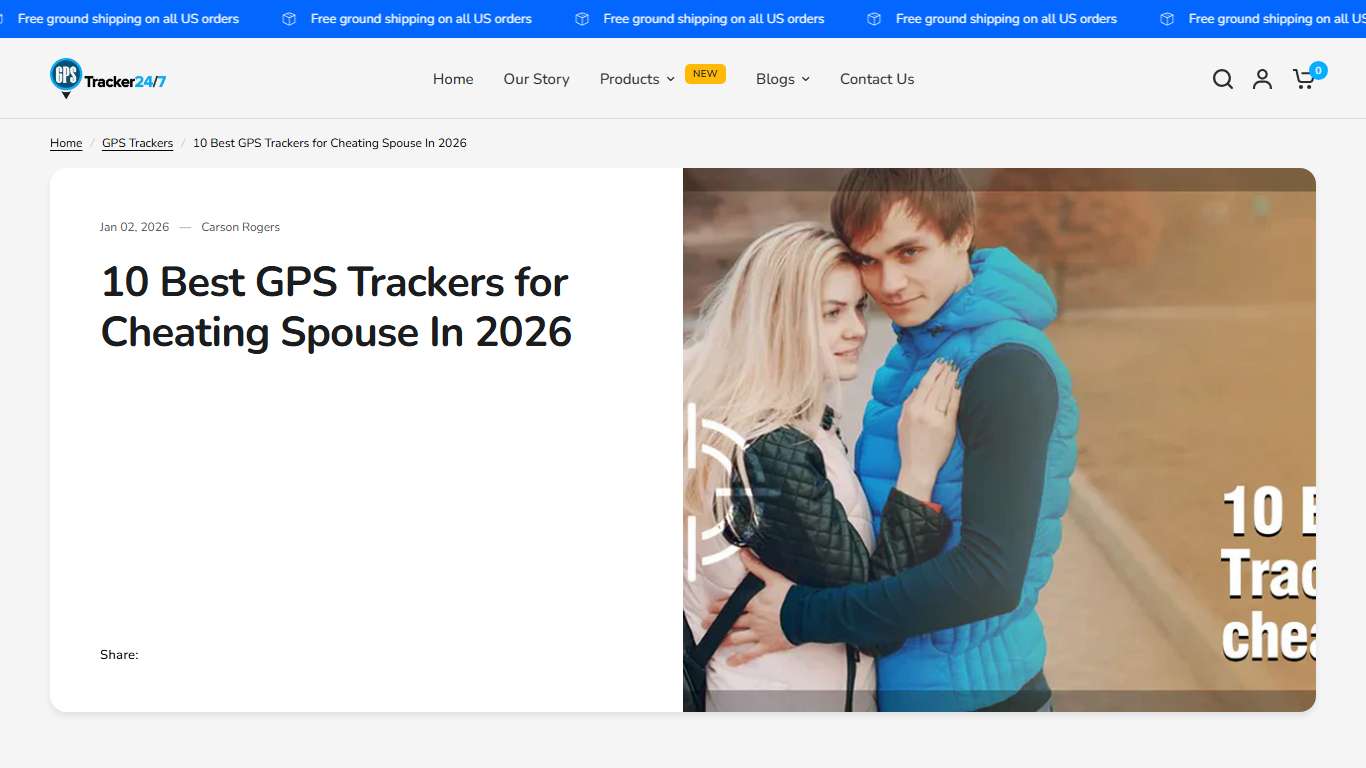Select Home in the navigation menu
The width and height of the screenshot is (1366, 768).
click(452, 78)
